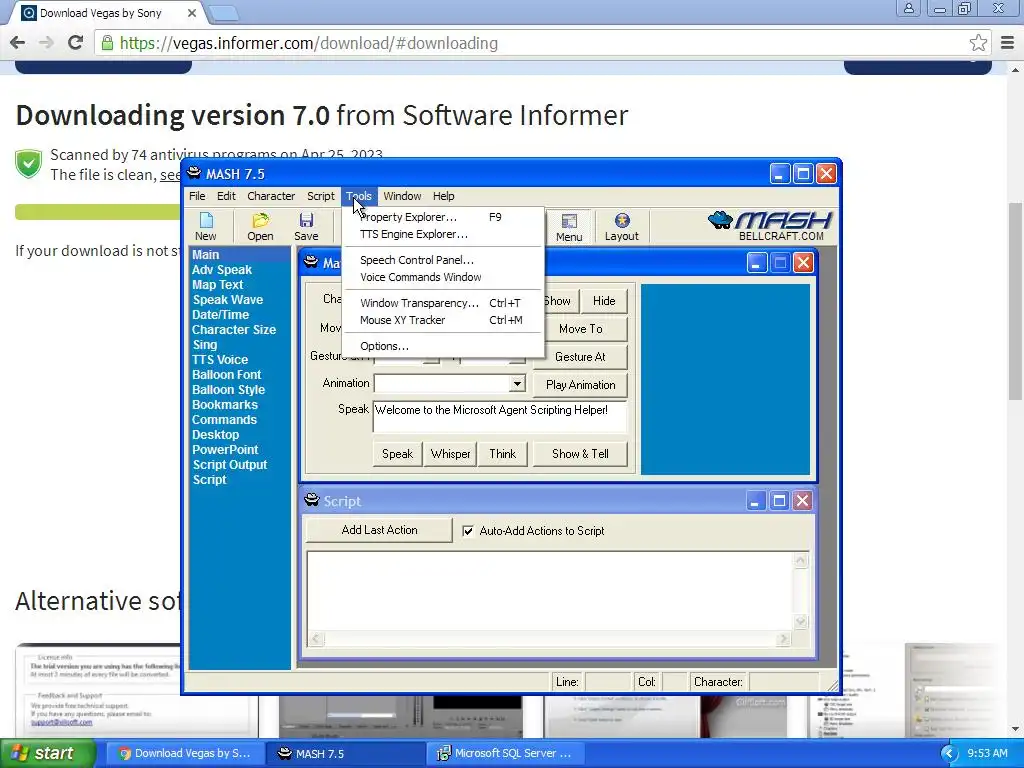Expand the Animation dropdown list

(x=517, y=383)
